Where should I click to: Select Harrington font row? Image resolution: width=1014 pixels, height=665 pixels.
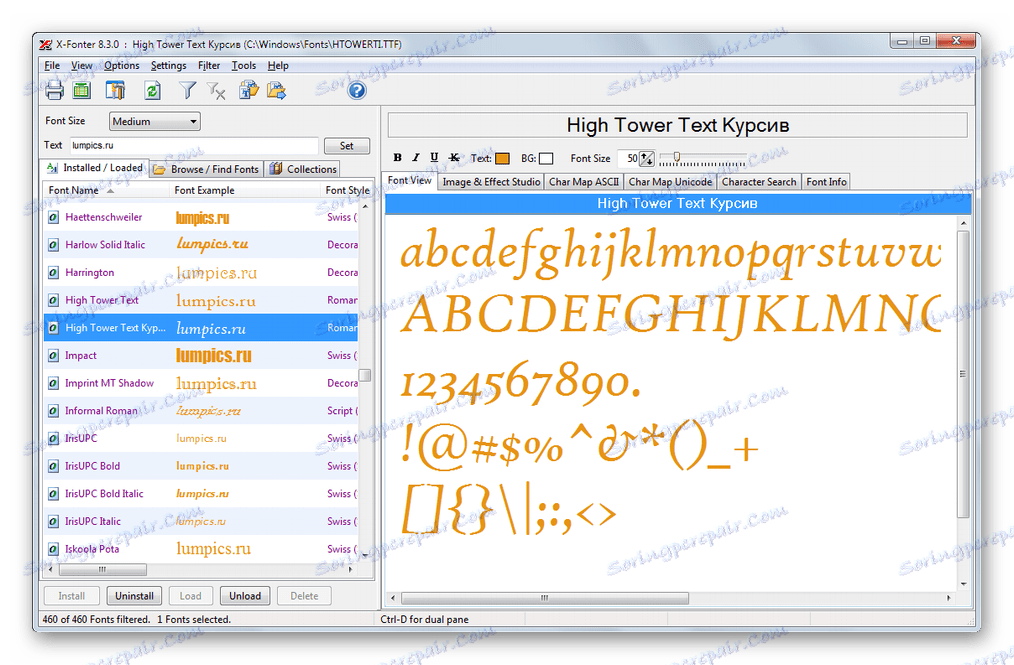200,273
